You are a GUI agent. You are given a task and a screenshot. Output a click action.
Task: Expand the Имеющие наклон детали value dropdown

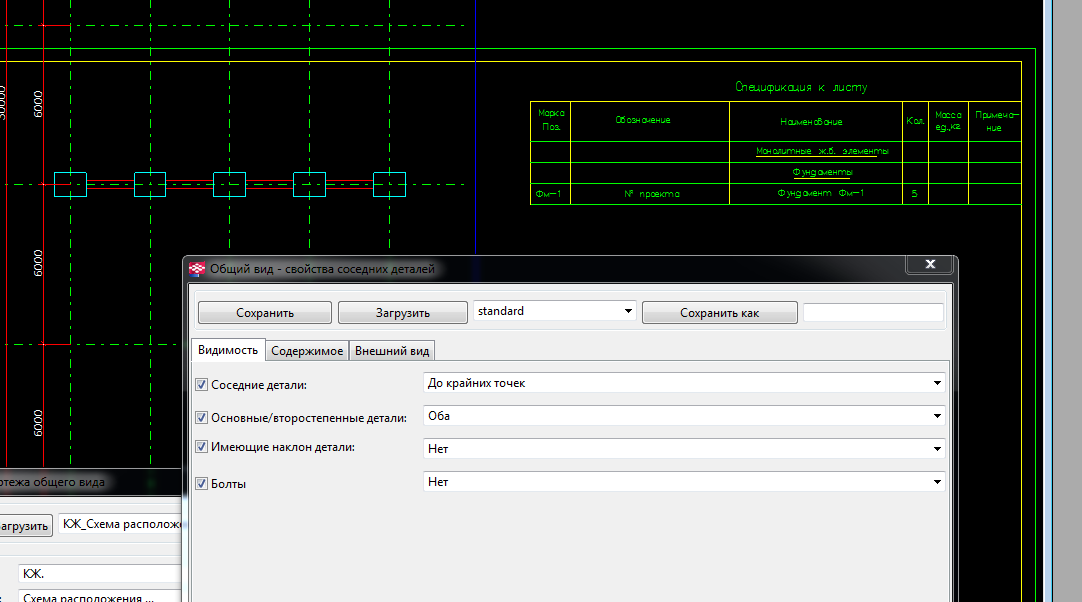point(684,449)
